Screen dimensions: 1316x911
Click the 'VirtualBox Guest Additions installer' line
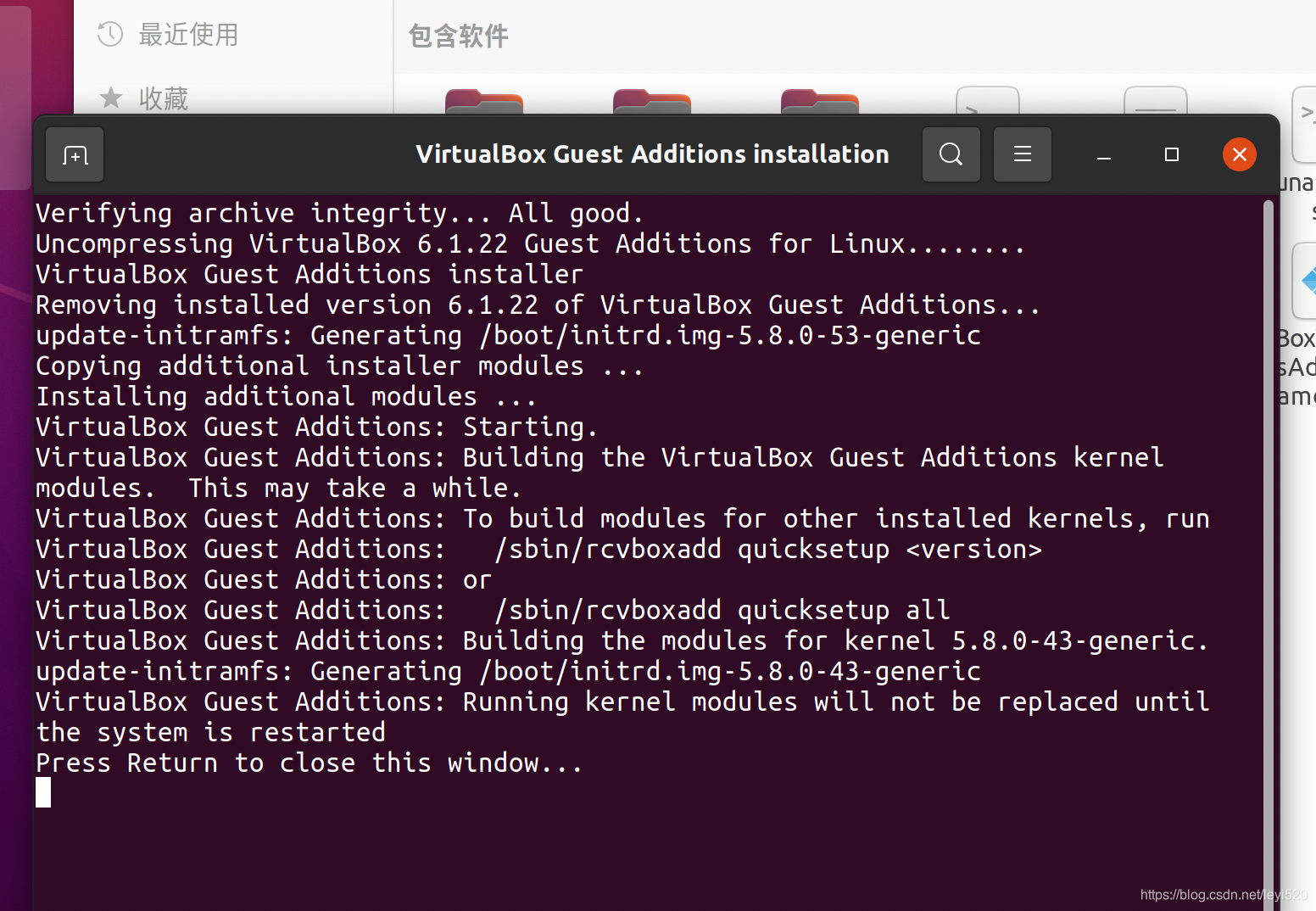[309, 274]
